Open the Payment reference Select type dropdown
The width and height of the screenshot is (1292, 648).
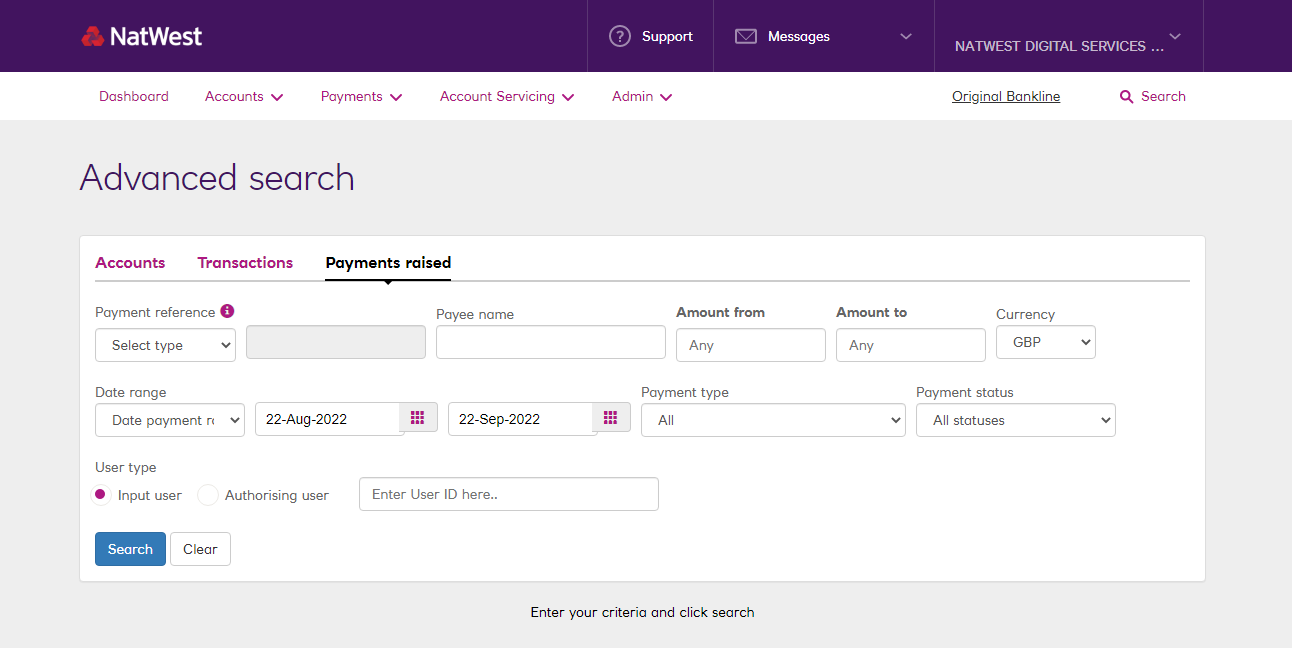(x=165, y=345)
